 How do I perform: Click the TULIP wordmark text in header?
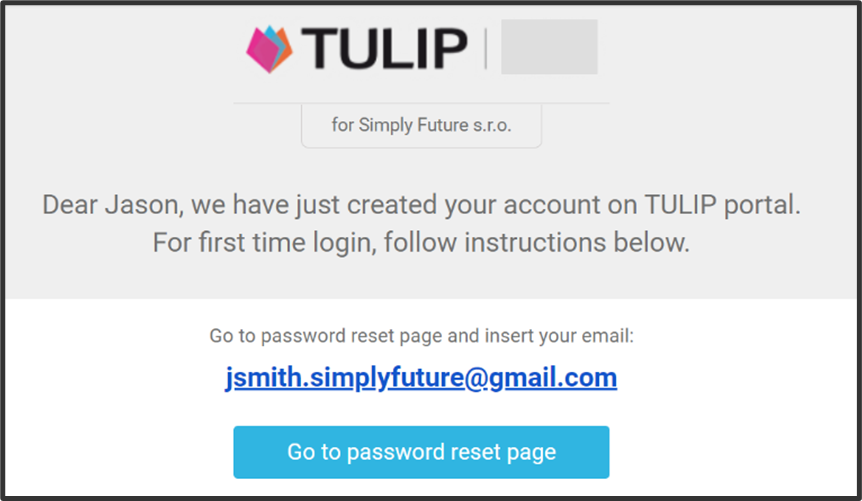pos(385,48)
